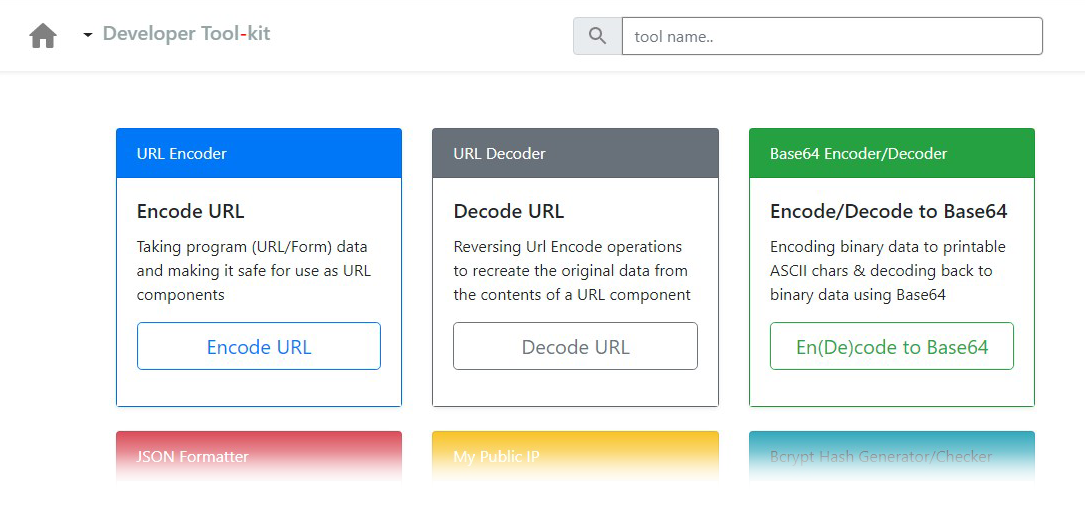Click the Decode URL card title
1085x521 pixels.
[x=509, y=211]
